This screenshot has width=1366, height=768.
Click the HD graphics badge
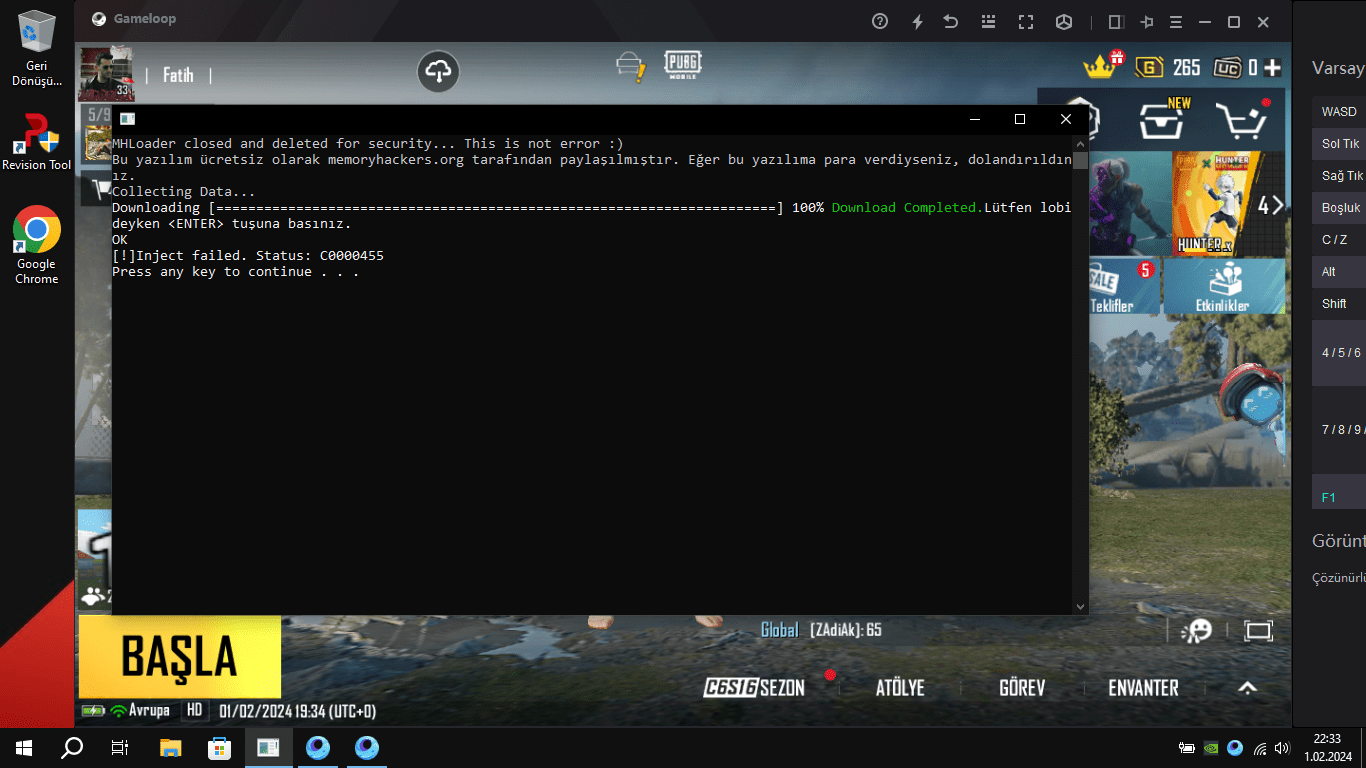pyautogui.click(x=195, y=711)
